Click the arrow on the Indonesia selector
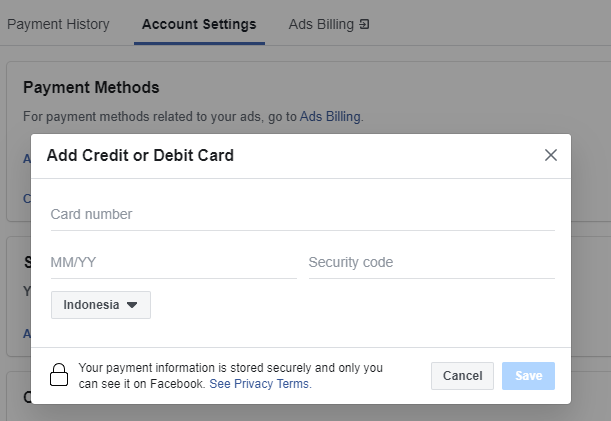This screenshot has width=611, height=421. [132, 305]
